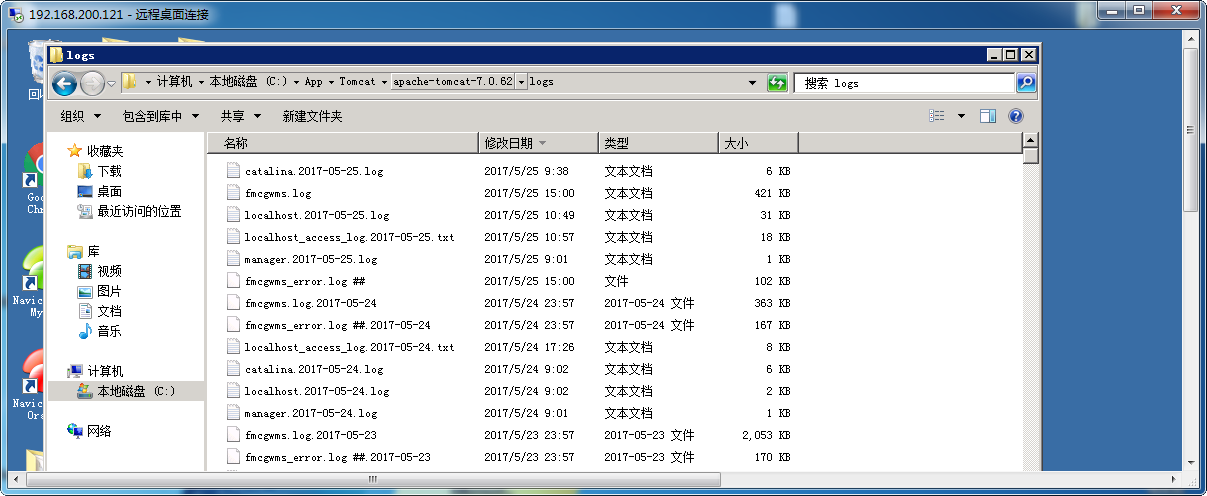
Task: Click the search logs input field
Action: (x=905, y=83)
